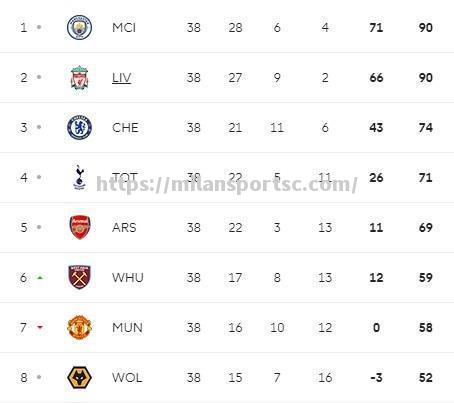The width and height of the screenshot is (454, 403).
Task: Click the Arsenal cannon badge
Action: coord(80,227)
